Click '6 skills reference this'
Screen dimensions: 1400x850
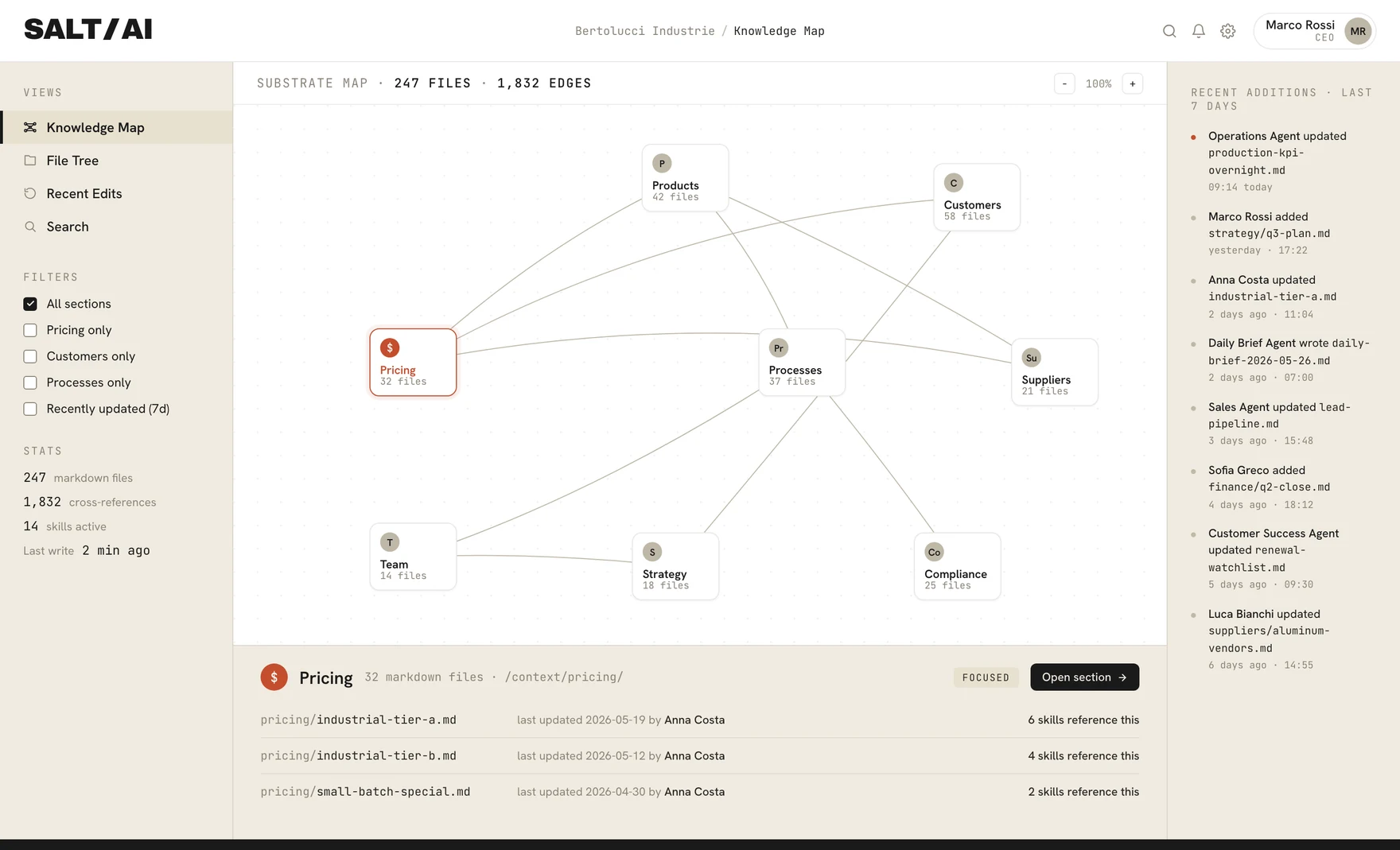(x=1083, y=720)
